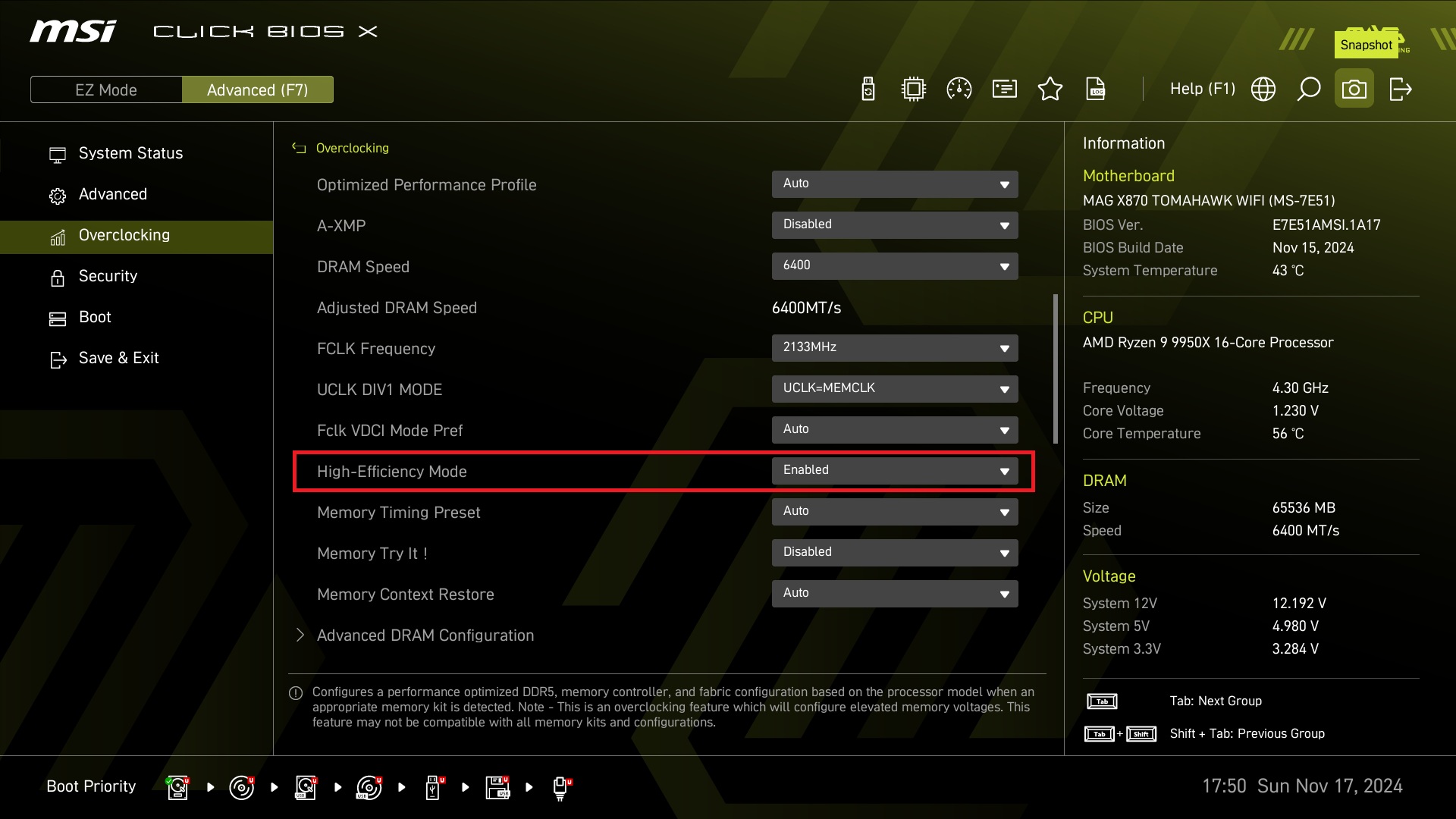
Task: Open M-Flash BIOS update utility
Action: pos(868,89)
